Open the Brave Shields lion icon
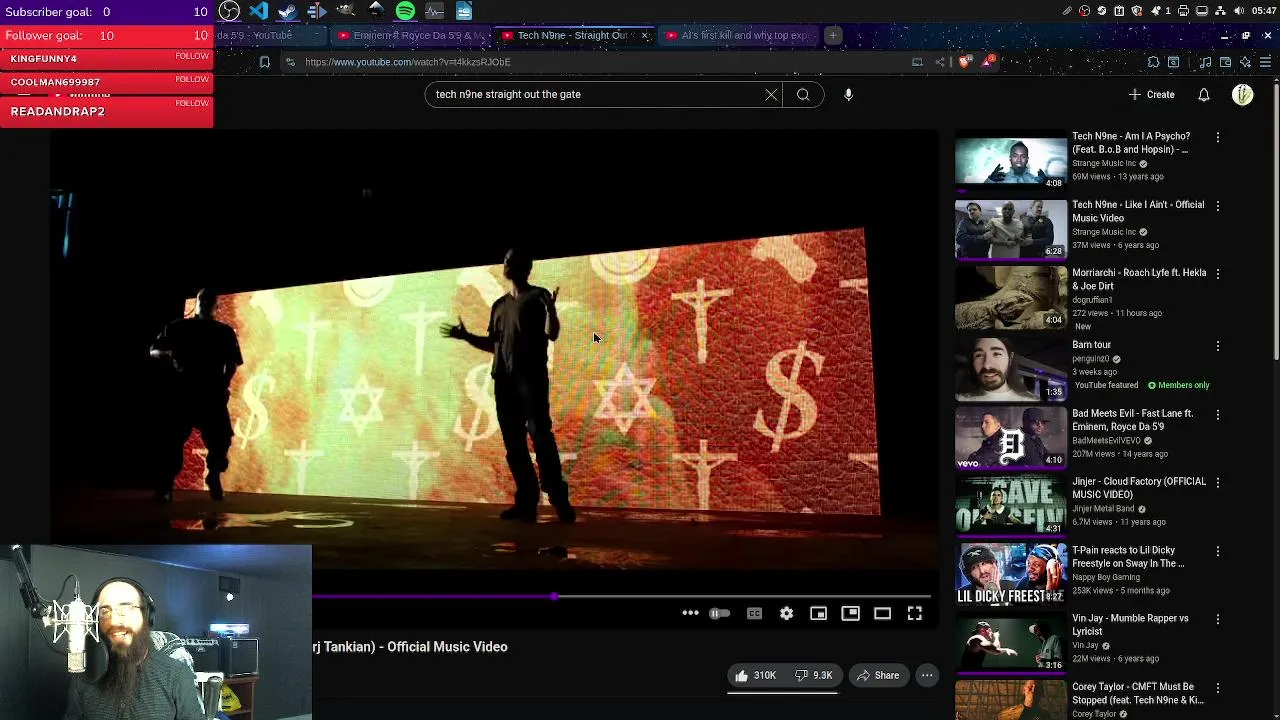The height and width of the screenshot is (720, 1280). (x=964, y=62)
